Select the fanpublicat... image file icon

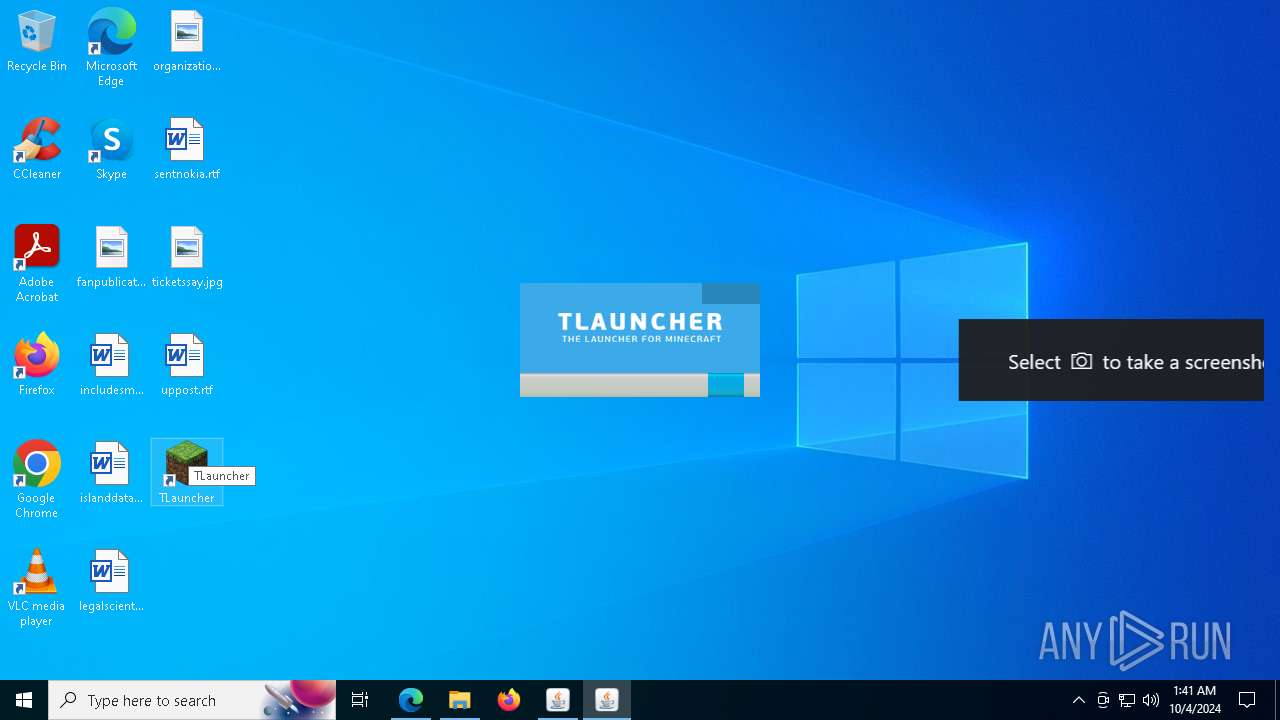(111, 258)
